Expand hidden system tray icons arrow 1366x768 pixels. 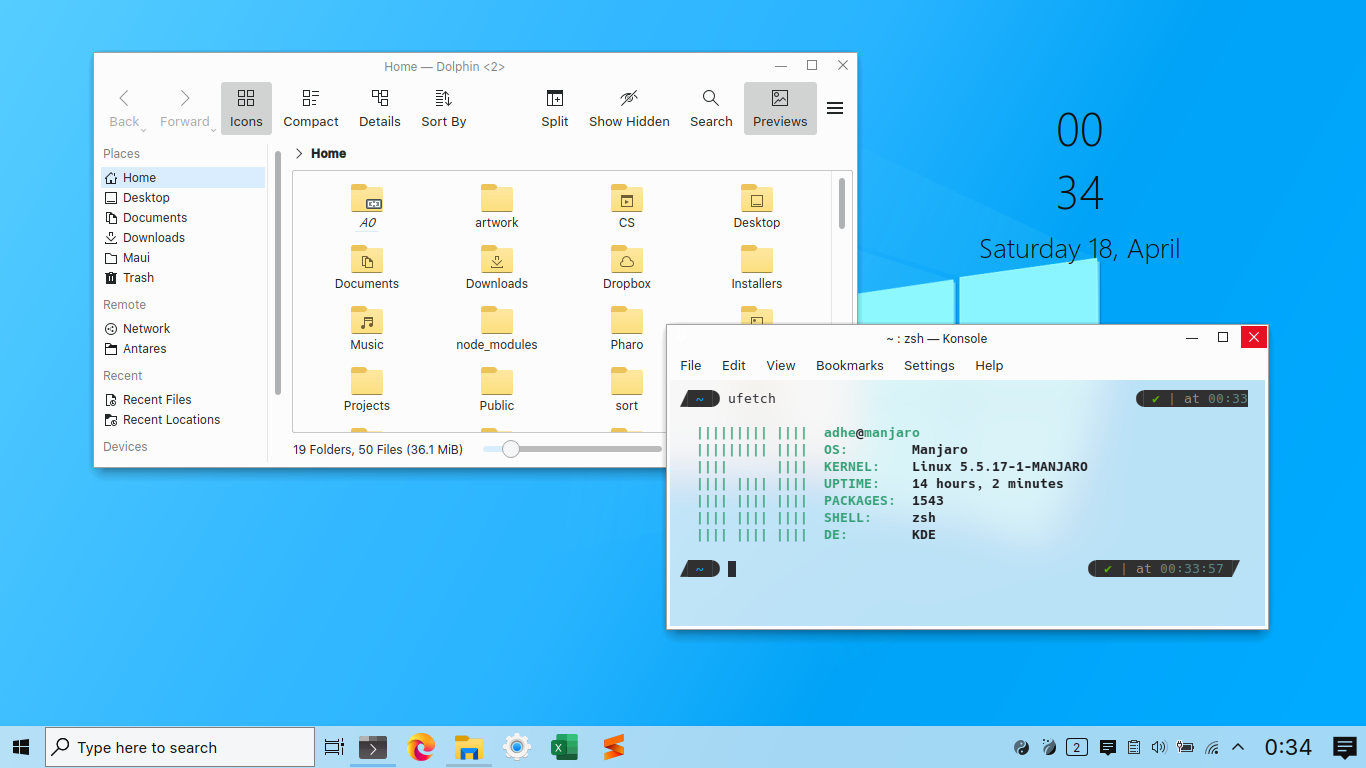coord(1238,747)
